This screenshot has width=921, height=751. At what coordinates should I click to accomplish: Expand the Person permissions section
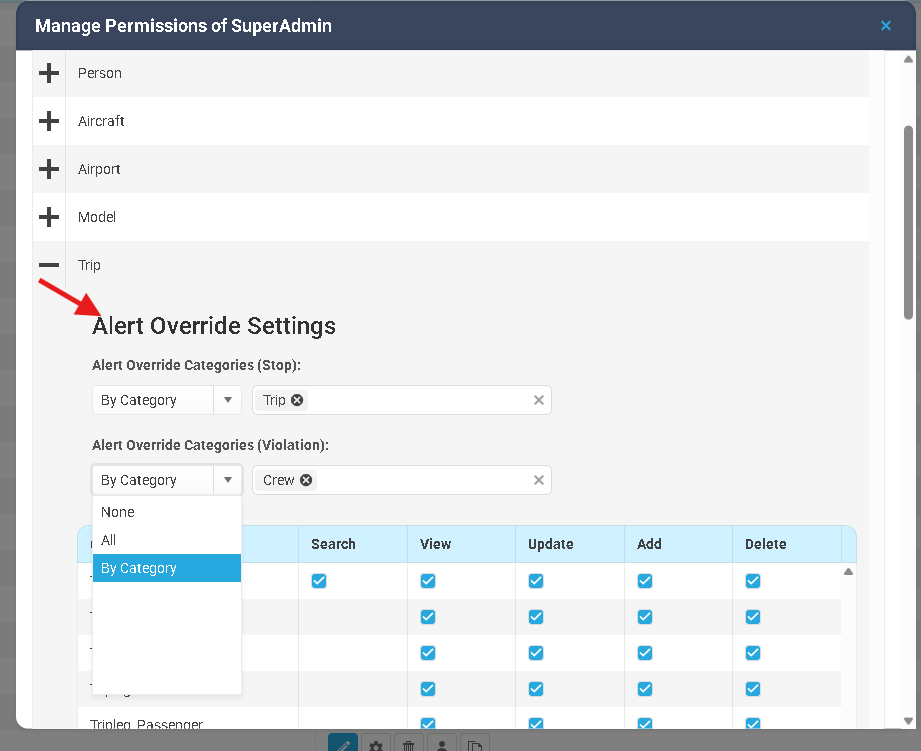coord(48,73)
